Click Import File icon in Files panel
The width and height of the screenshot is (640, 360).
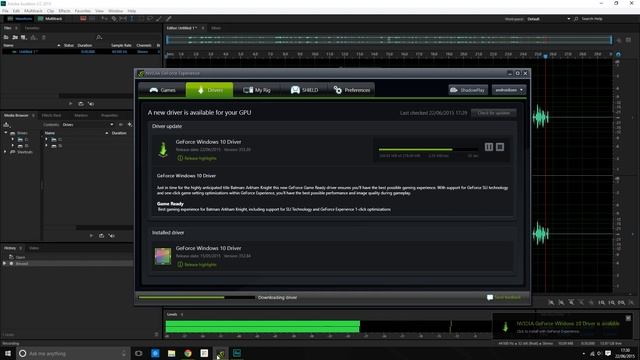(15, 37)
